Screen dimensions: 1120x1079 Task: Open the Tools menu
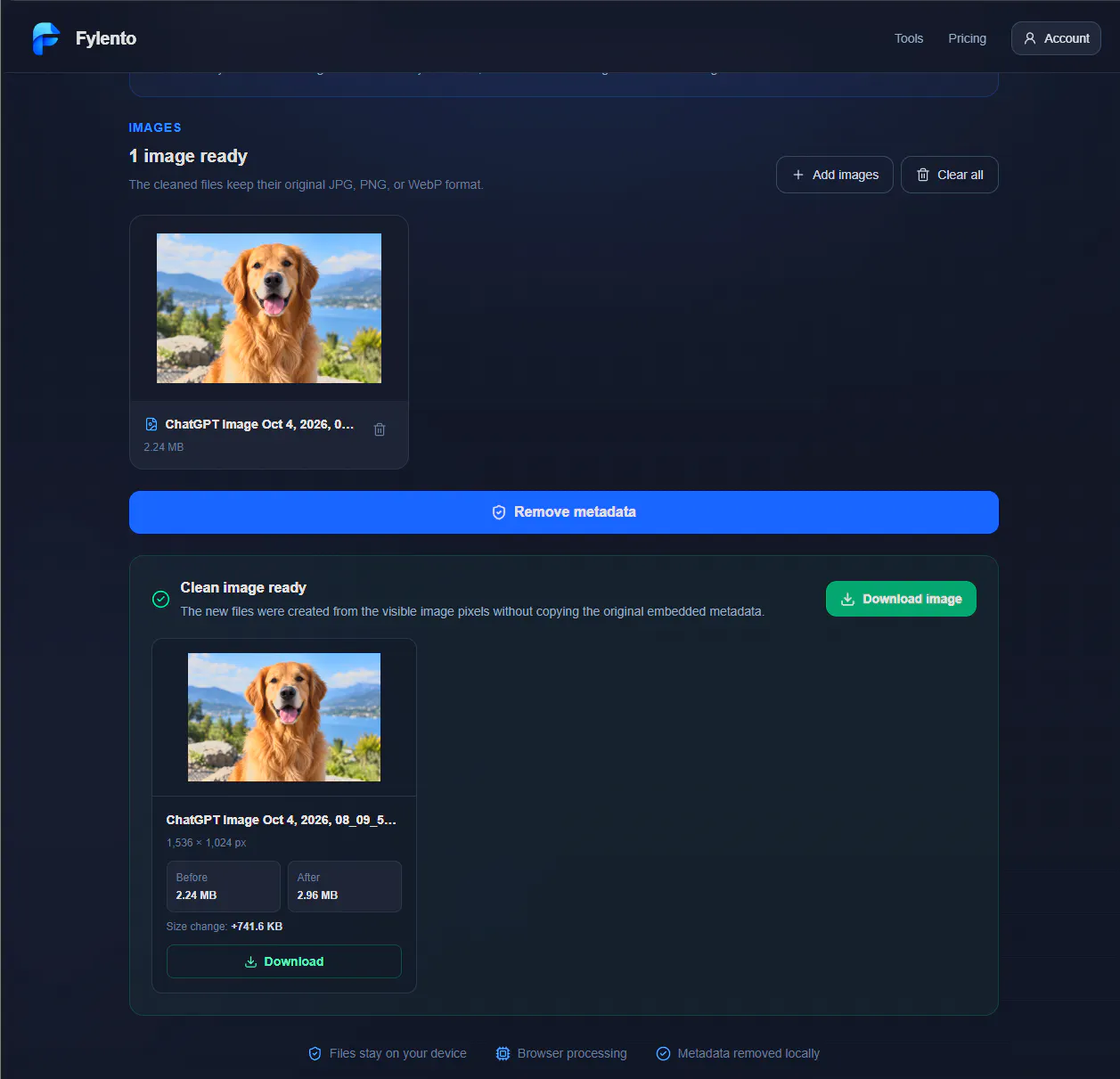point(909,38)
